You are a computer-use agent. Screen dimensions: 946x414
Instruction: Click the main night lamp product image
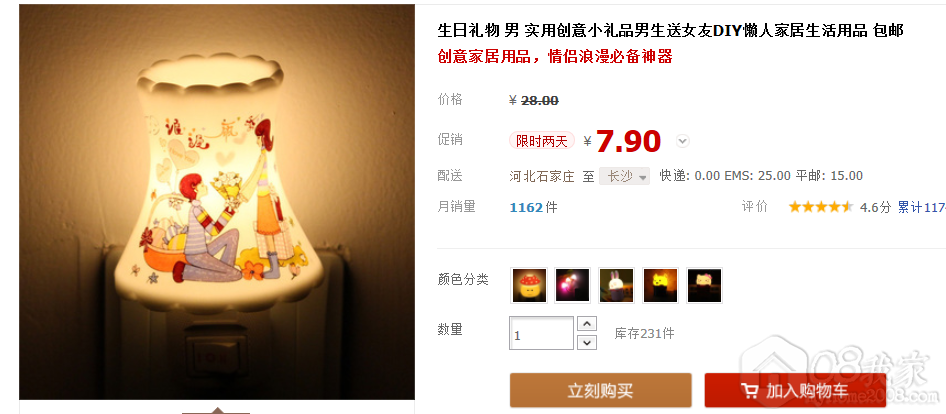(217, 202)
